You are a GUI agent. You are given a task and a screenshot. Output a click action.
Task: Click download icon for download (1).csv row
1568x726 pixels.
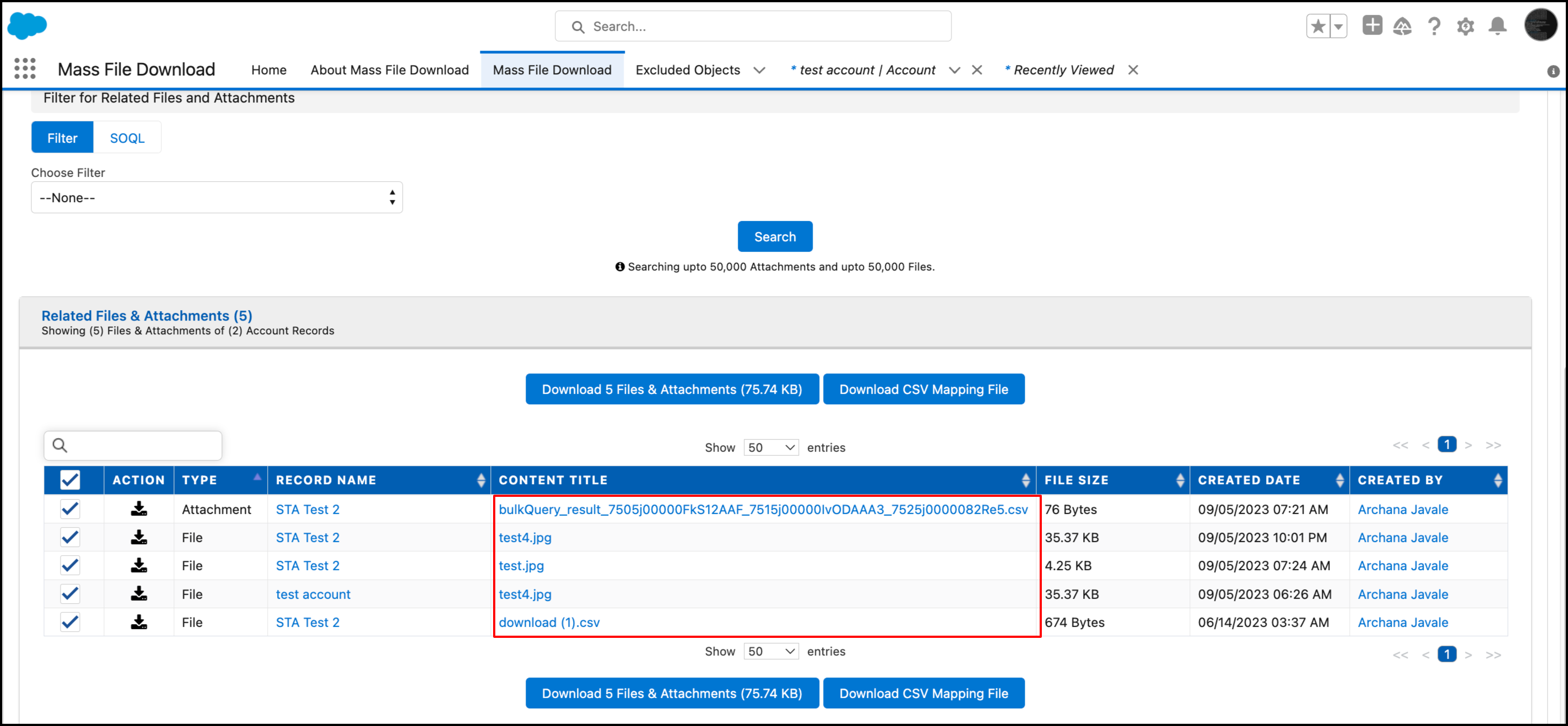pos(139,622)
